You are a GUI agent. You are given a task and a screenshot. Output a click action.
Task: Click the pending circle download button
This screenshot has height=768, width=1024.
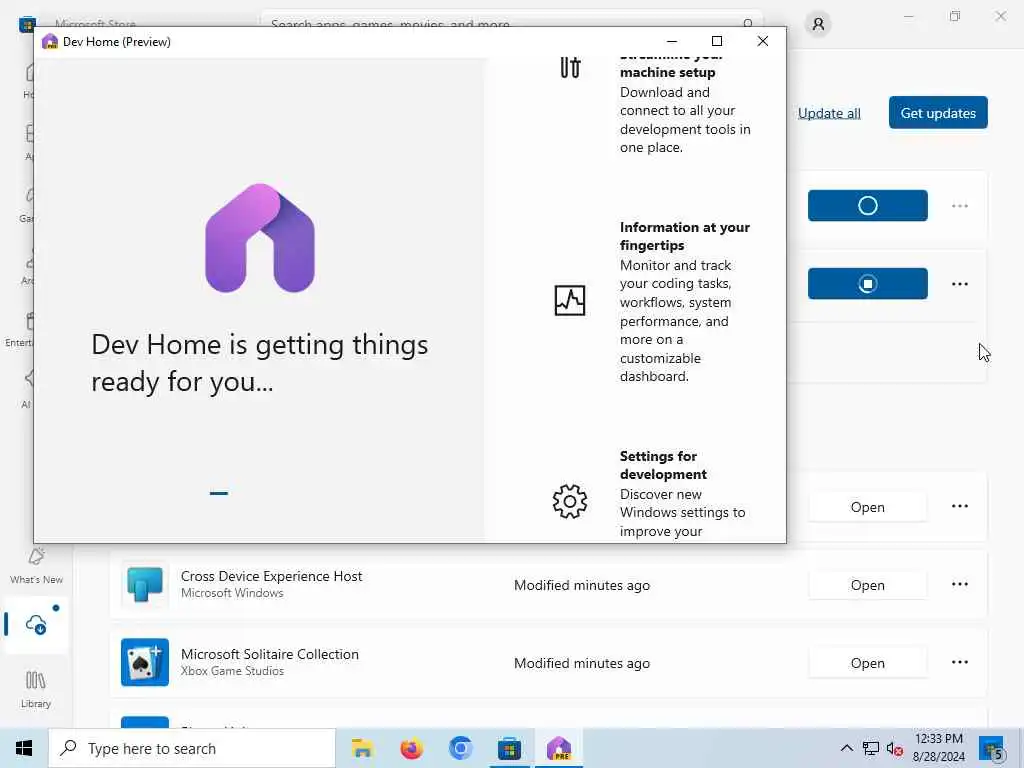coord(867,206)
